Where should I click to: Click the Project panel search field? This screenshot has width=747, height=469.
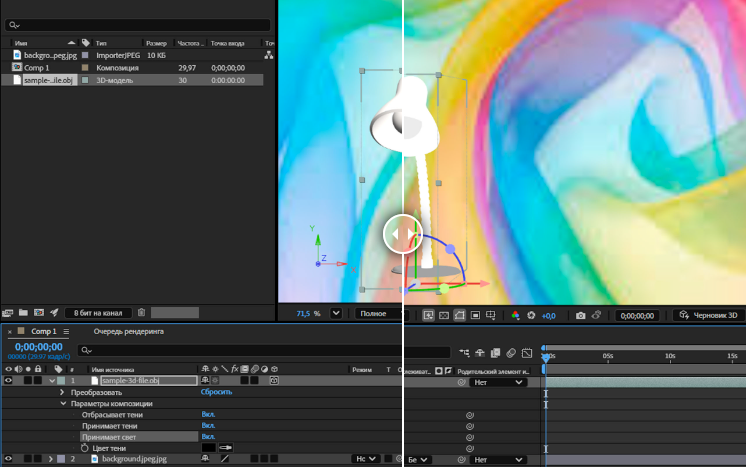138,25
